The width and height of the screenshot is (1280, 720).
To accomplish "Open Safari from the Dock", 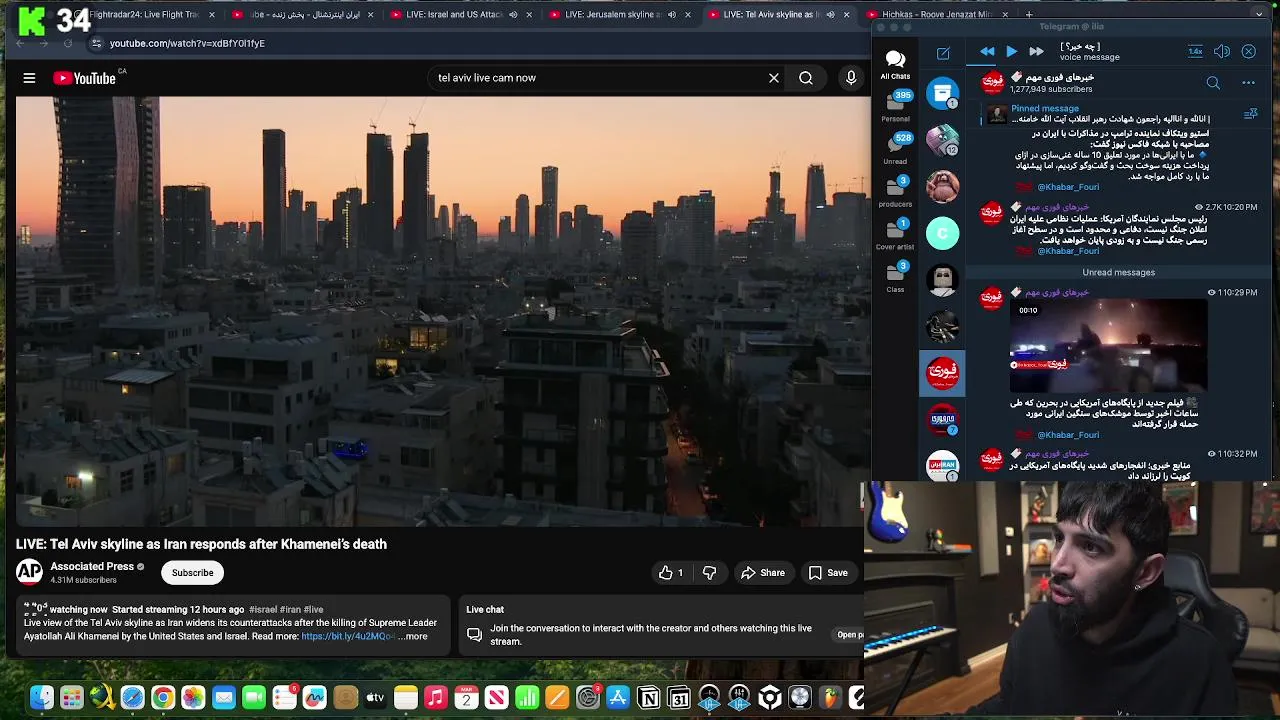I will (x=132, y=698).
